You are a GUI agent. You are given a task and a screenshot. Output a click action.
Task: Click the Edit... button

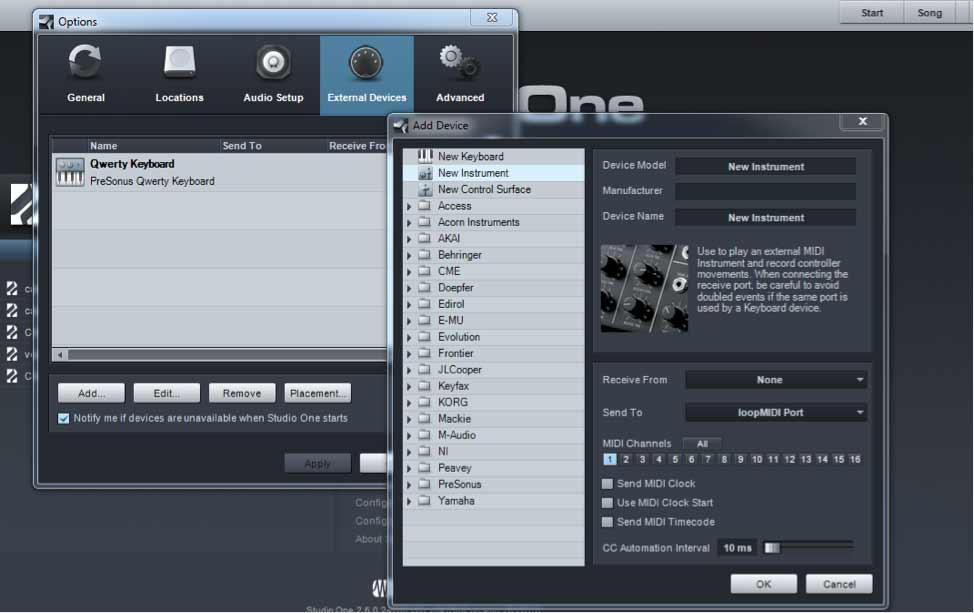[x=166, y=393]
